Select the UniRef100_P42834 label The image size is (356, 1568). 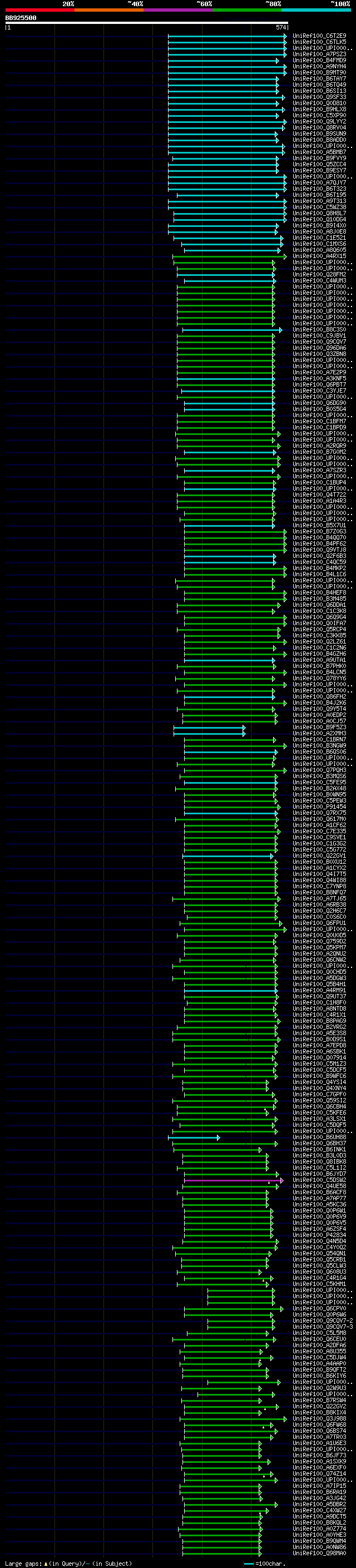[x=319, y=1235]
